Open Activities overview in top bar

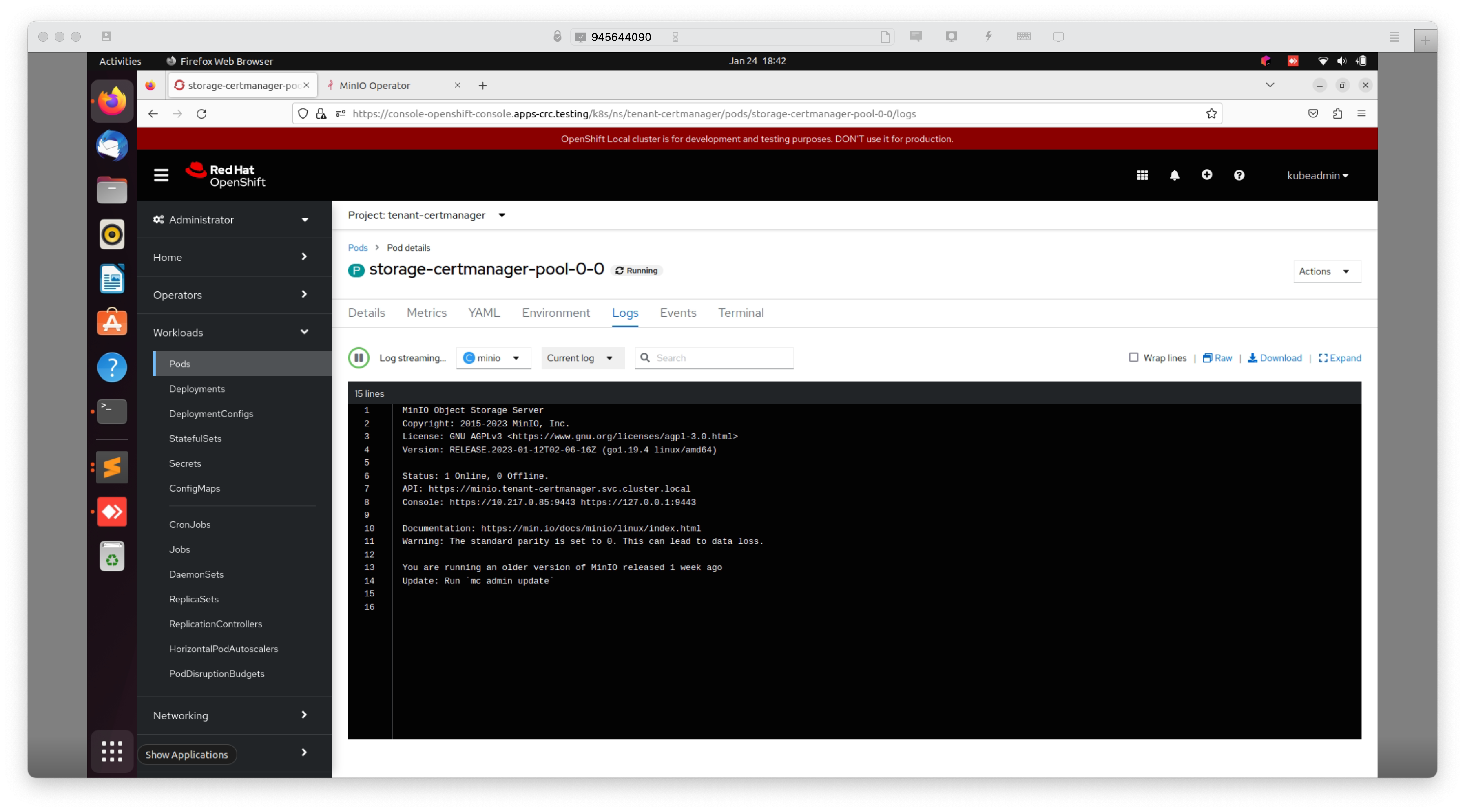point(120,62)
